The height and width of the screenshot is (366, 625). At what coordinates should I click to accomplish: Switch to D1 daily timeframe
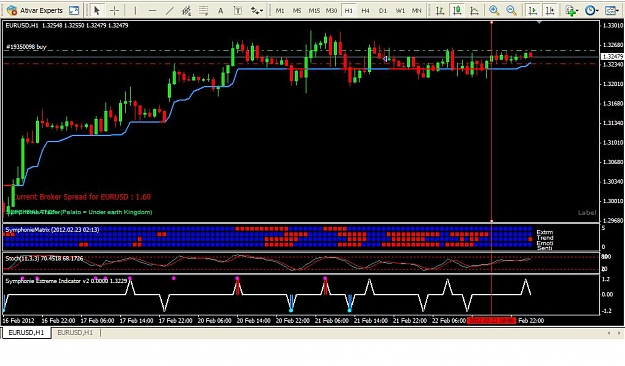[383, 11]
